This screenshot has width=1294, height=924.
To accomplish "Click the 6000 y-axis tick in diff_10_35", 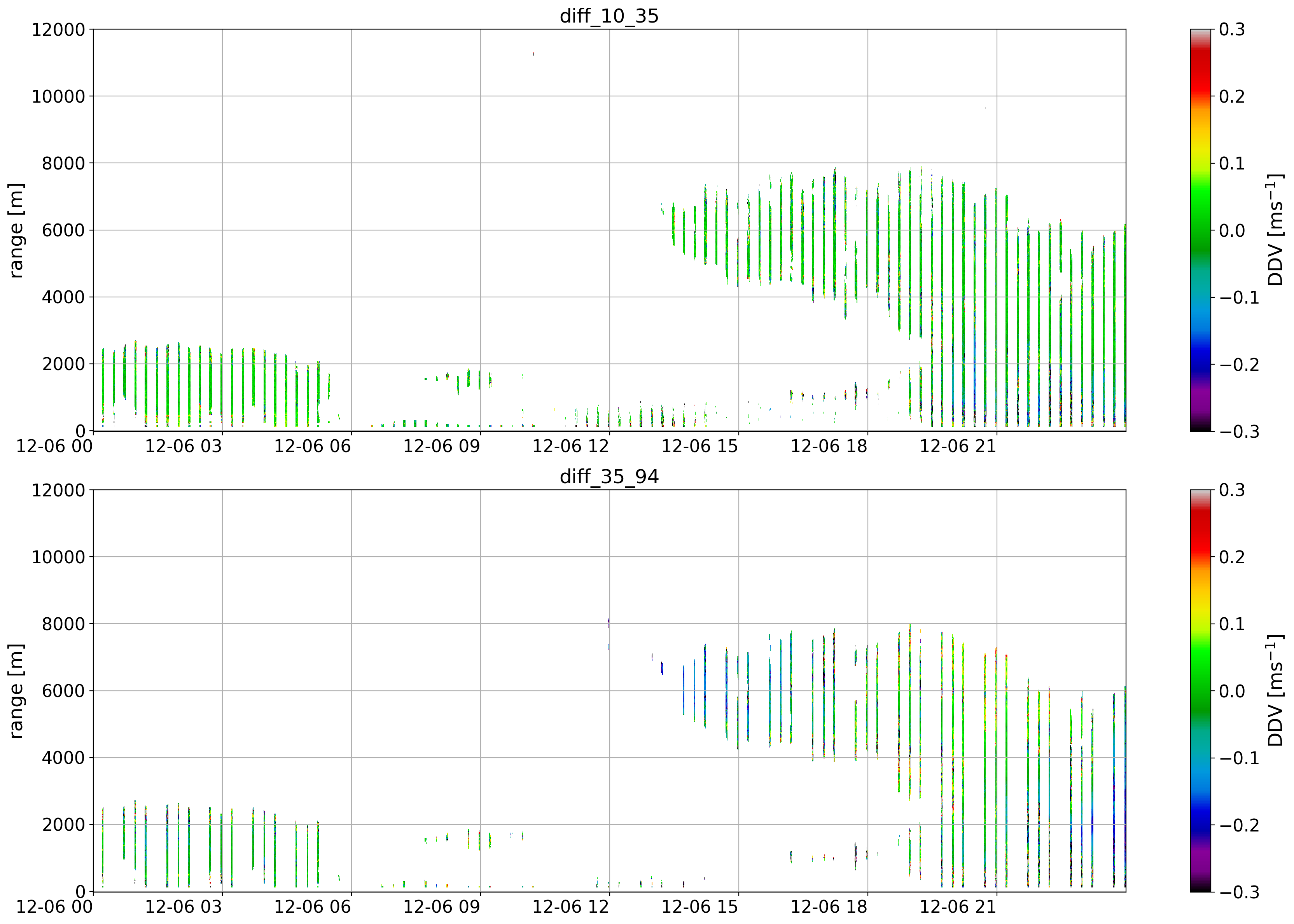I will (63, 231).
